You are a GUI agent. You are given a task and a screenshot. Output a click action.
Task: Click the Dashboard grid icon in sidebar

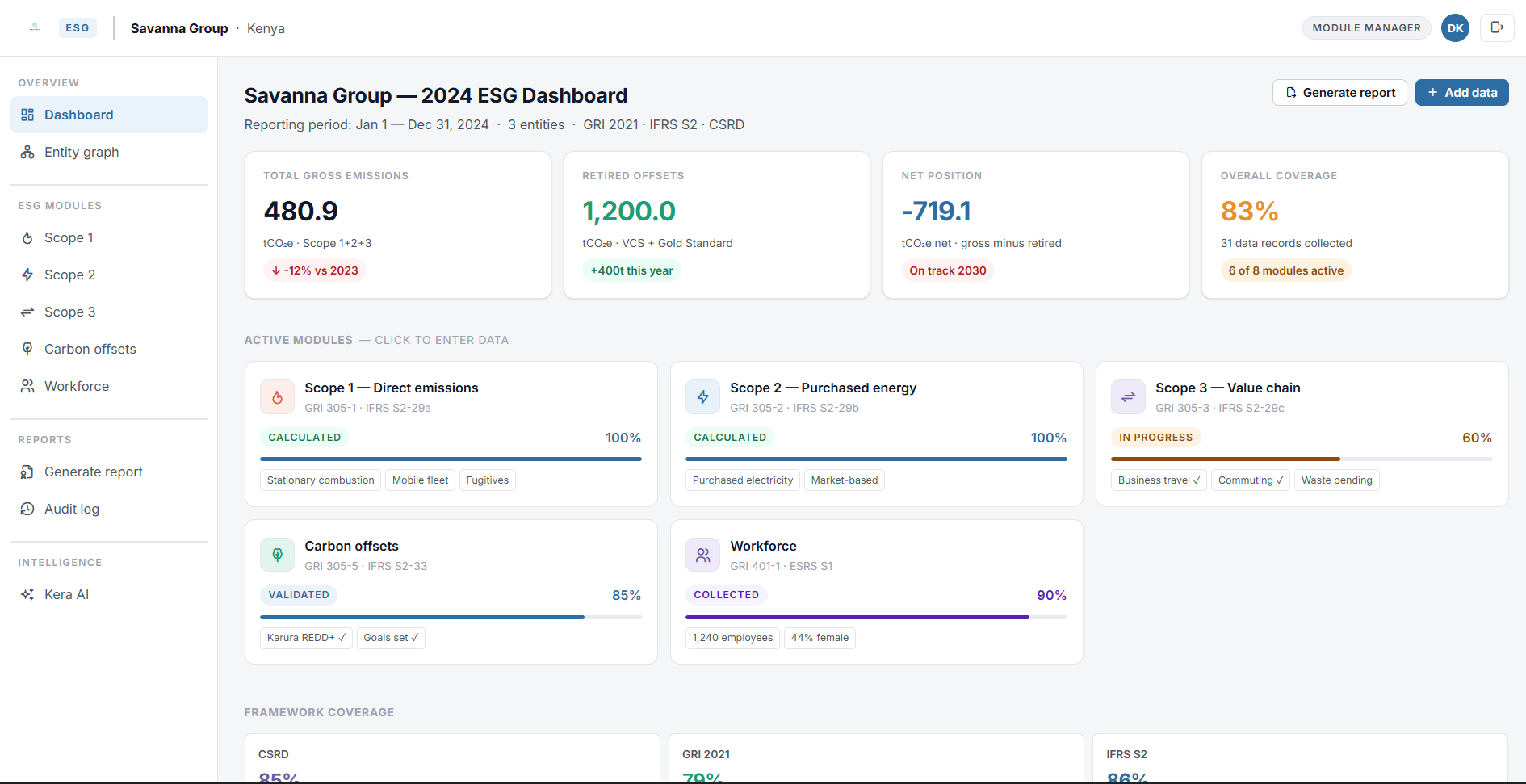[27, 115]
